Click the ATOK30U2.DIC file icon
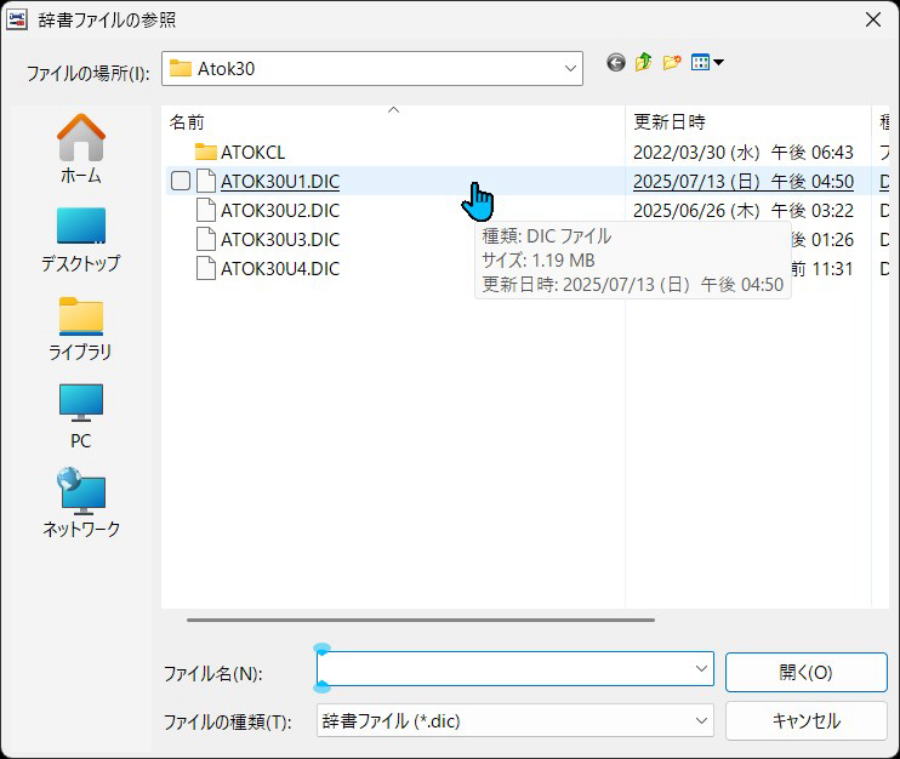The height and width of the screenshot is (759, 900). (206, 210)
